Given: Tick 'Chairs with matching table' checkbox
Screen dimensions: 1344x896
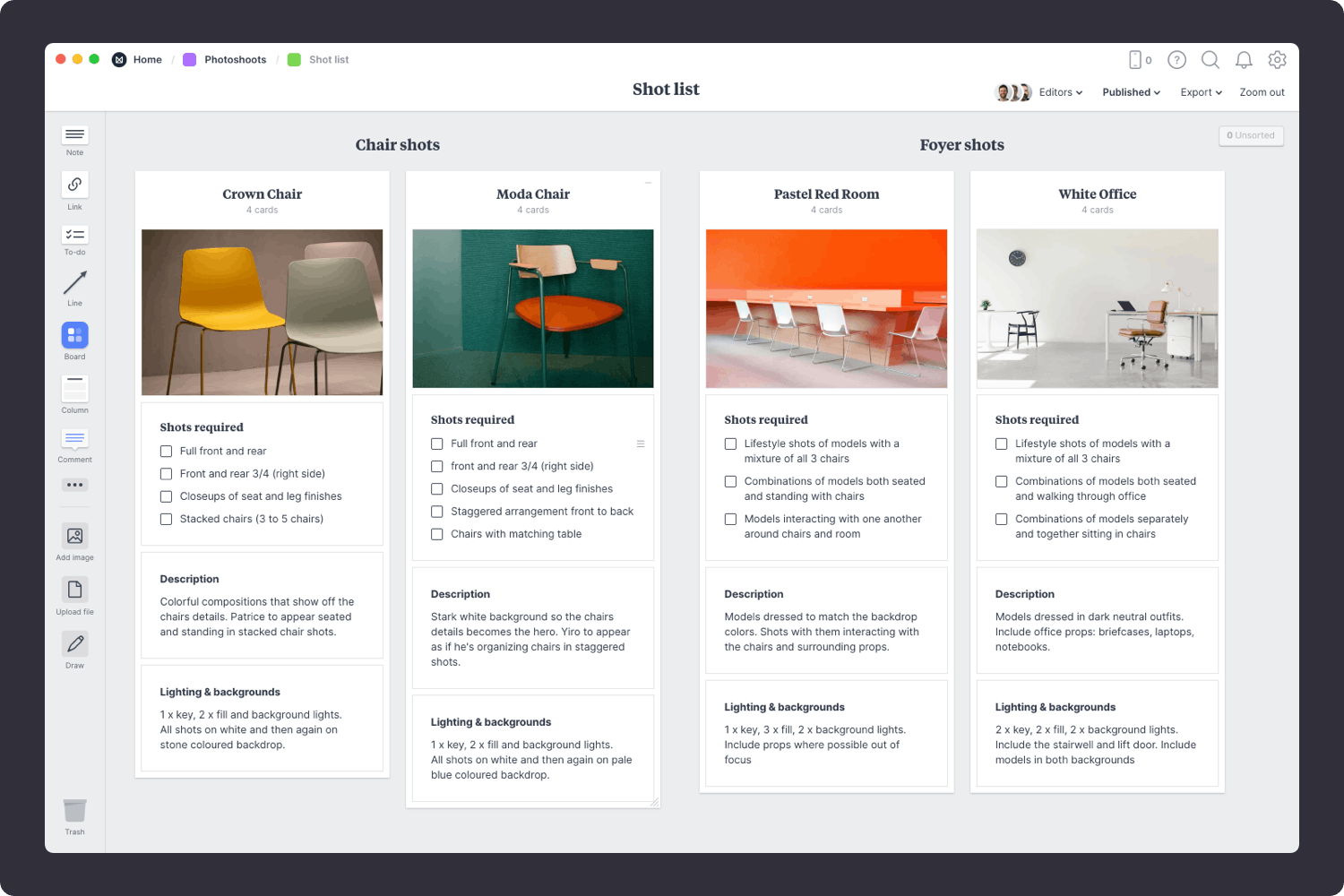Looking at the screenshot, I should click(x=437, y=534).
